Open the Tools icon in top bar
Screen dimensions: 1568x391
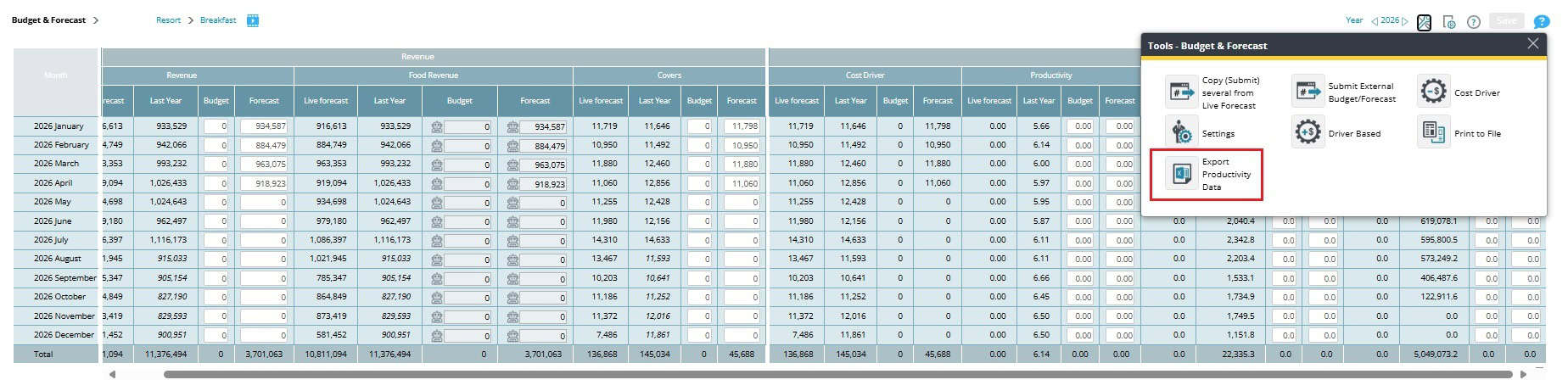(x=1425, y=22)
